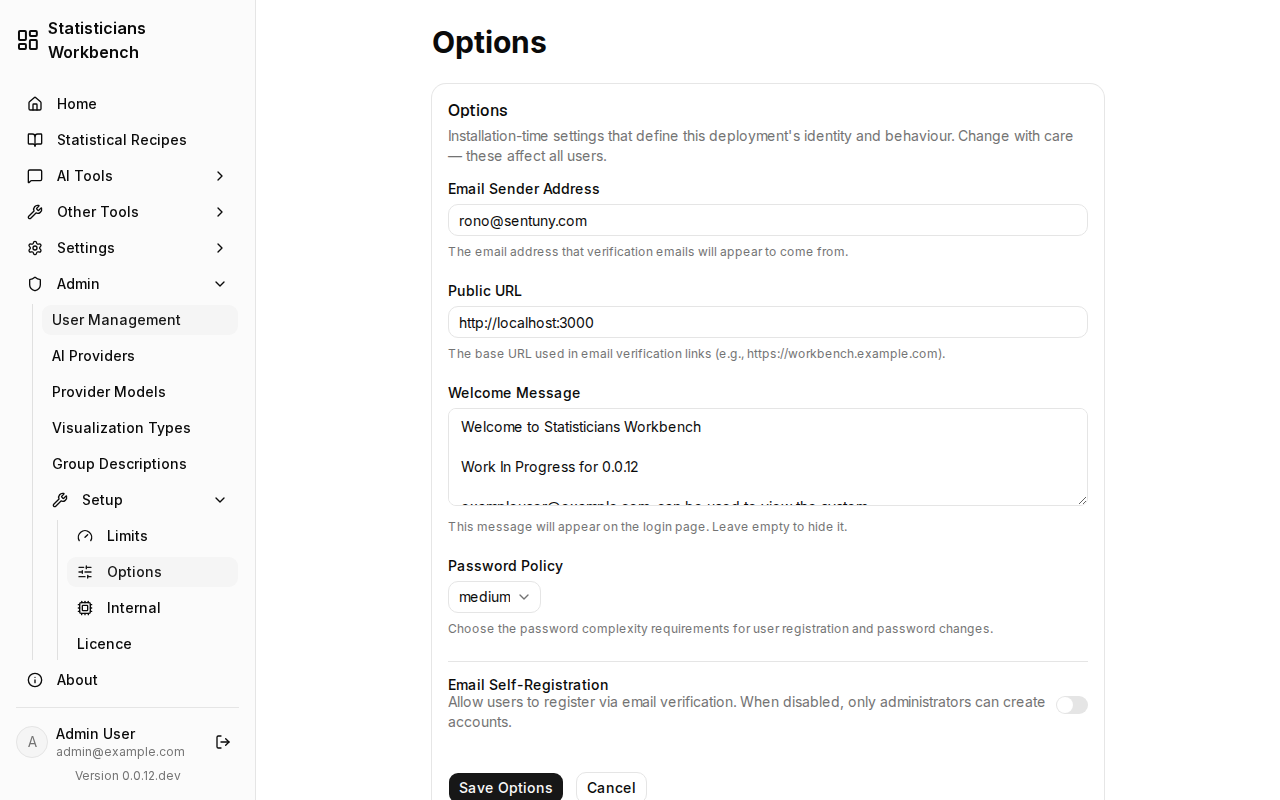Collapse the Admin section chevron
1280x800 pixels.
[x=220, y=284]
